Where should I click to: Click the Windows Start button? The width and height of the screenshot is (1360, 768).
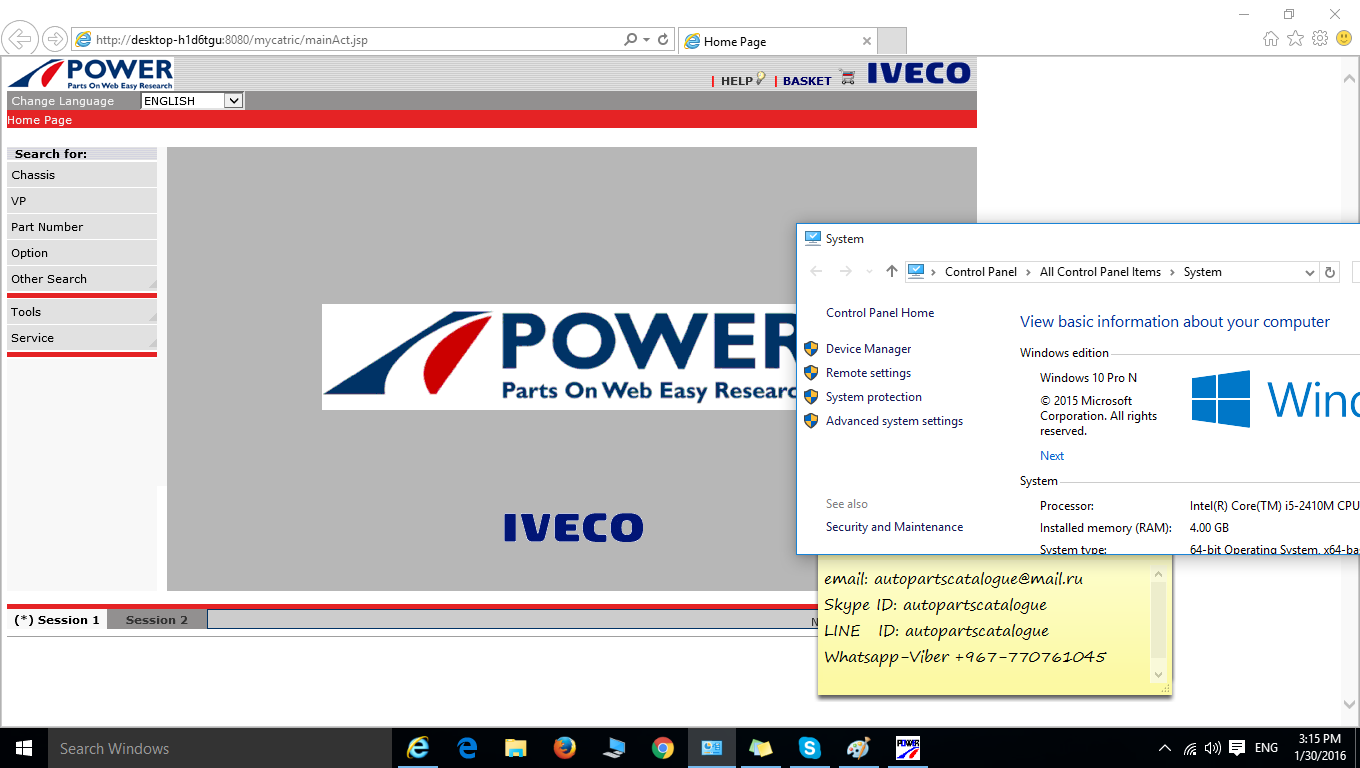pyautogui.click(x=24, y=748)
